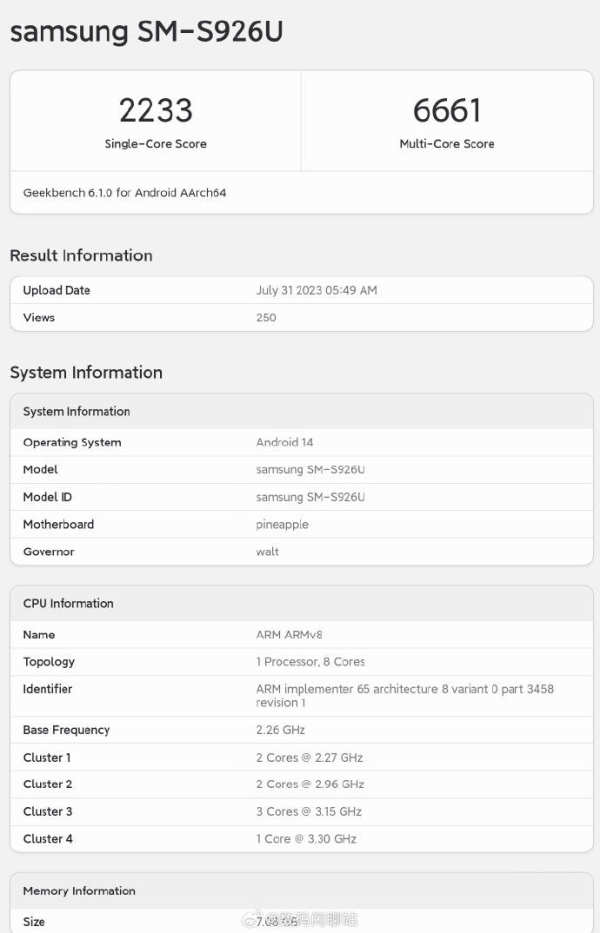Click the 'Cluster 2' row label
Image resolution: width=600 pixels, height=933 pixels.
(x=48, y=784)
